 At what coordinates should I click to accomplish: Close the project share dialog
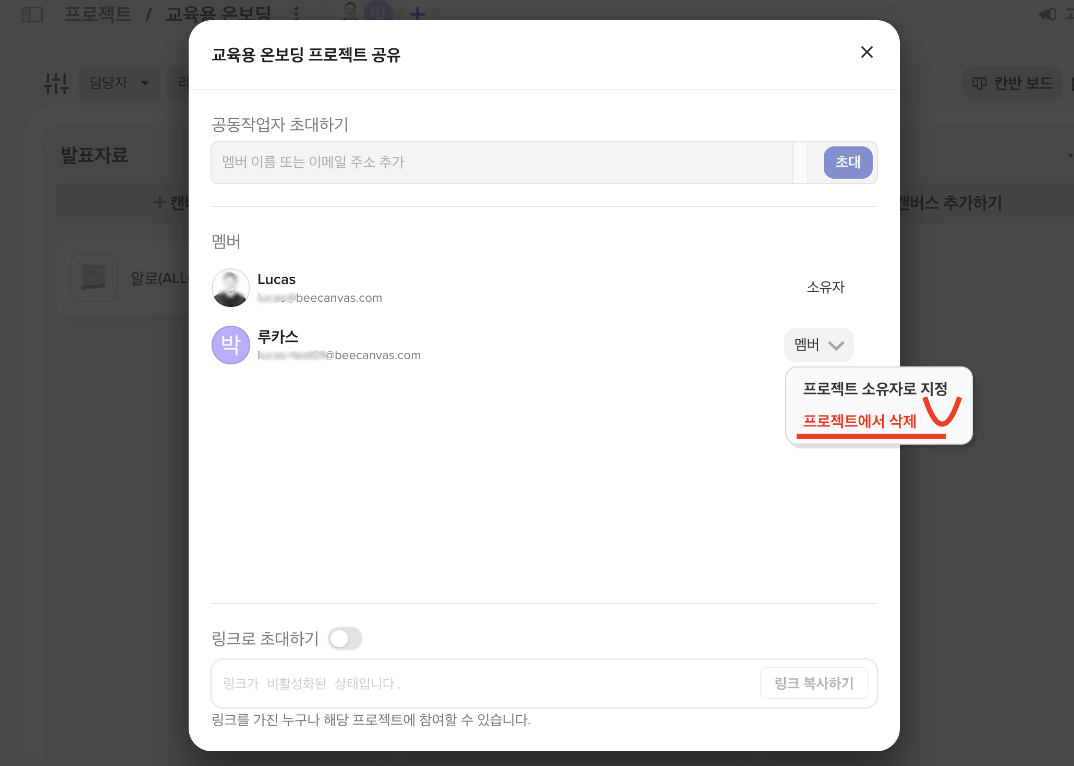[867, 52]
